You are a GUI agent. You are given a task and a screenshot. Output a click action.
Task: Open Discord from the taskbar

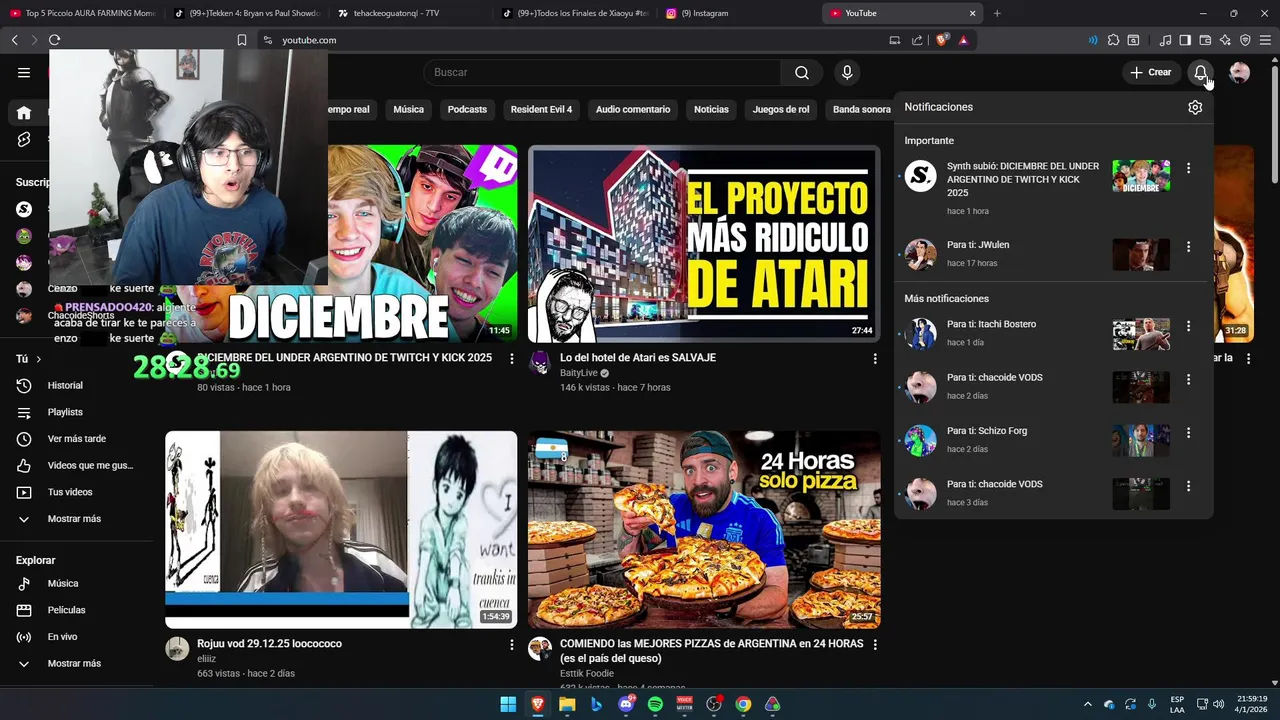626,704
